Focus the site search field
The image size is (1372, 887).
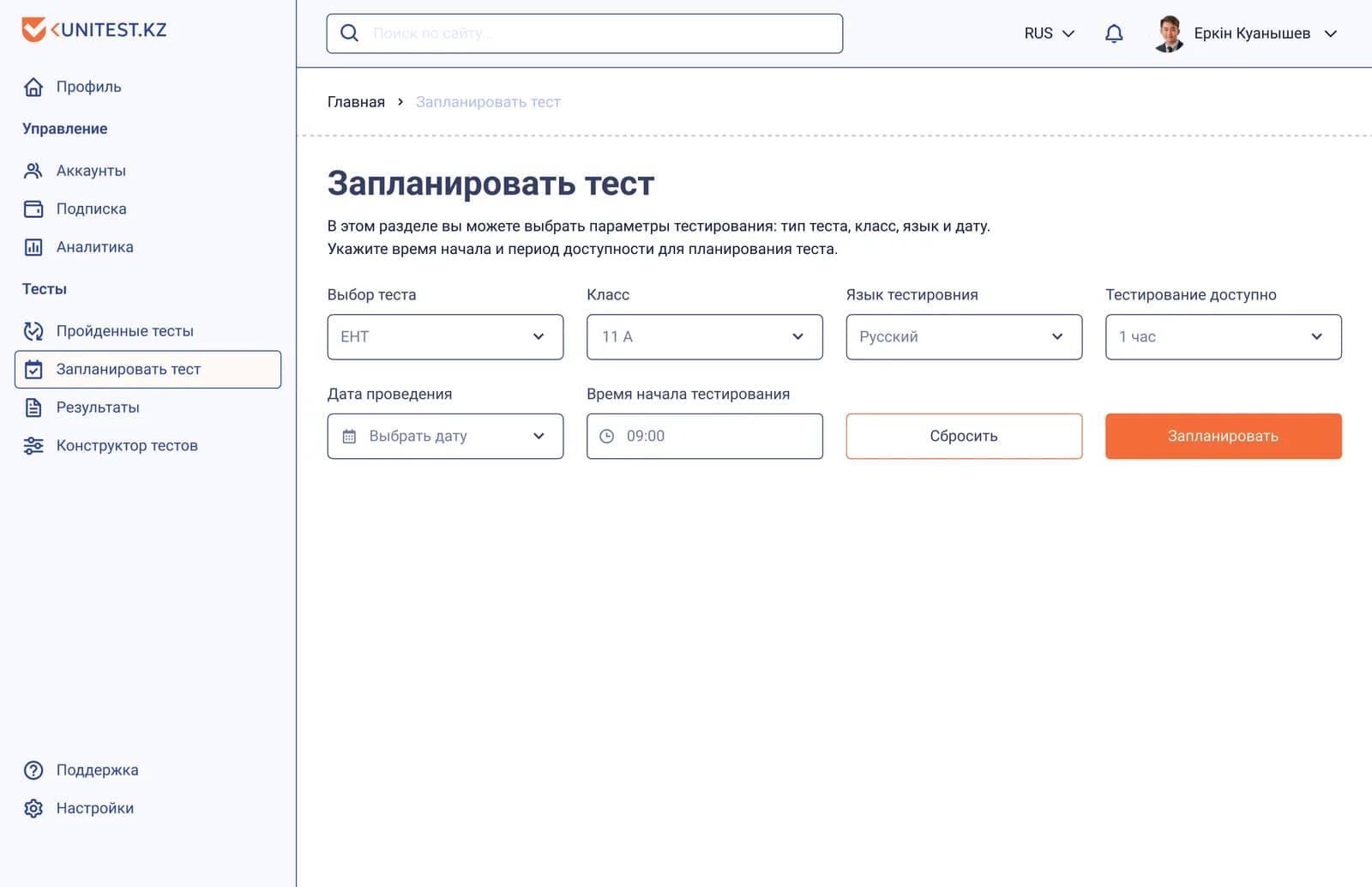tap(584, 33)
